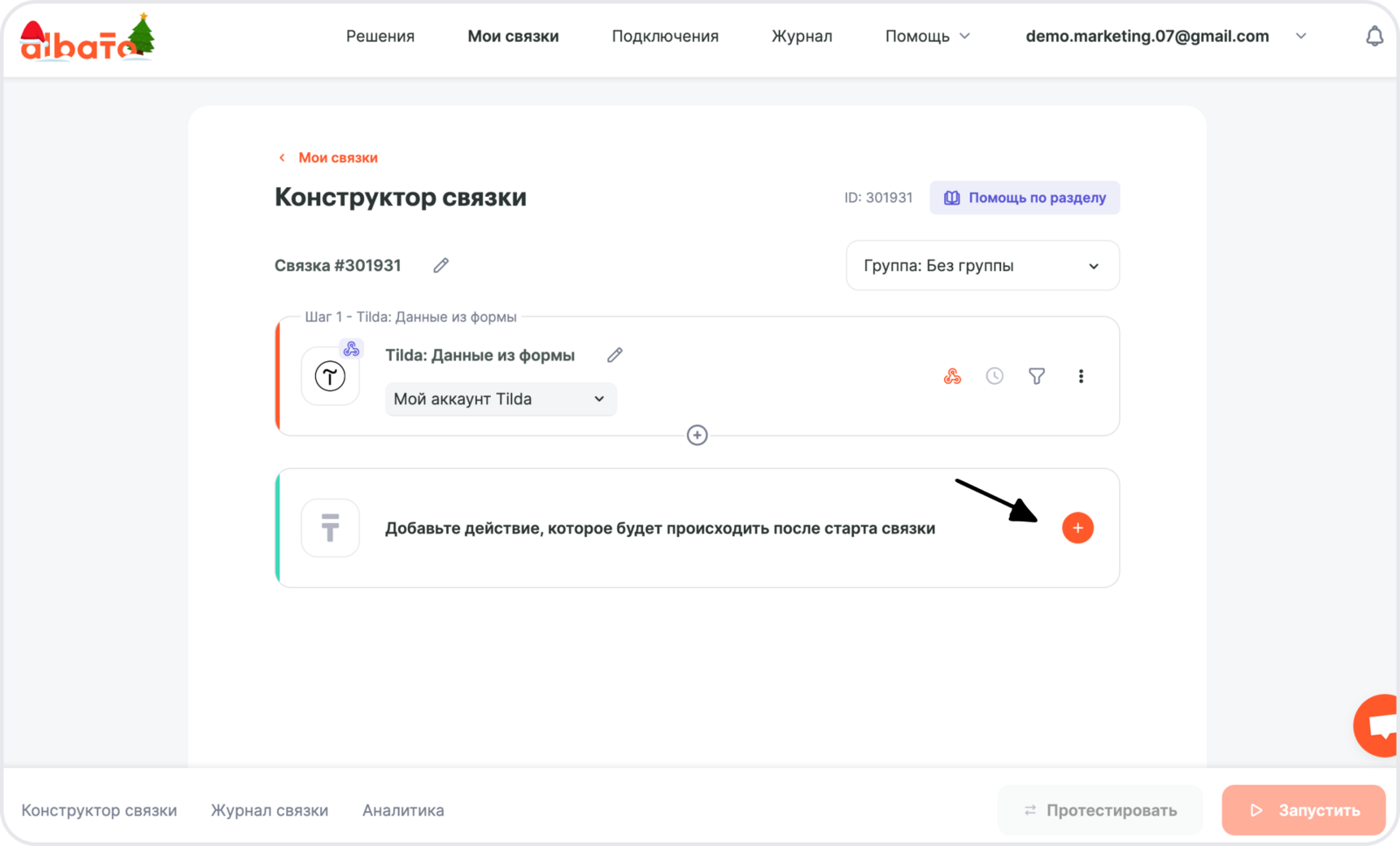The width and height of the screenshot is (1400, 846).
Task: Expand the Группа: Без группы dropdown
Action: [982, 266]
